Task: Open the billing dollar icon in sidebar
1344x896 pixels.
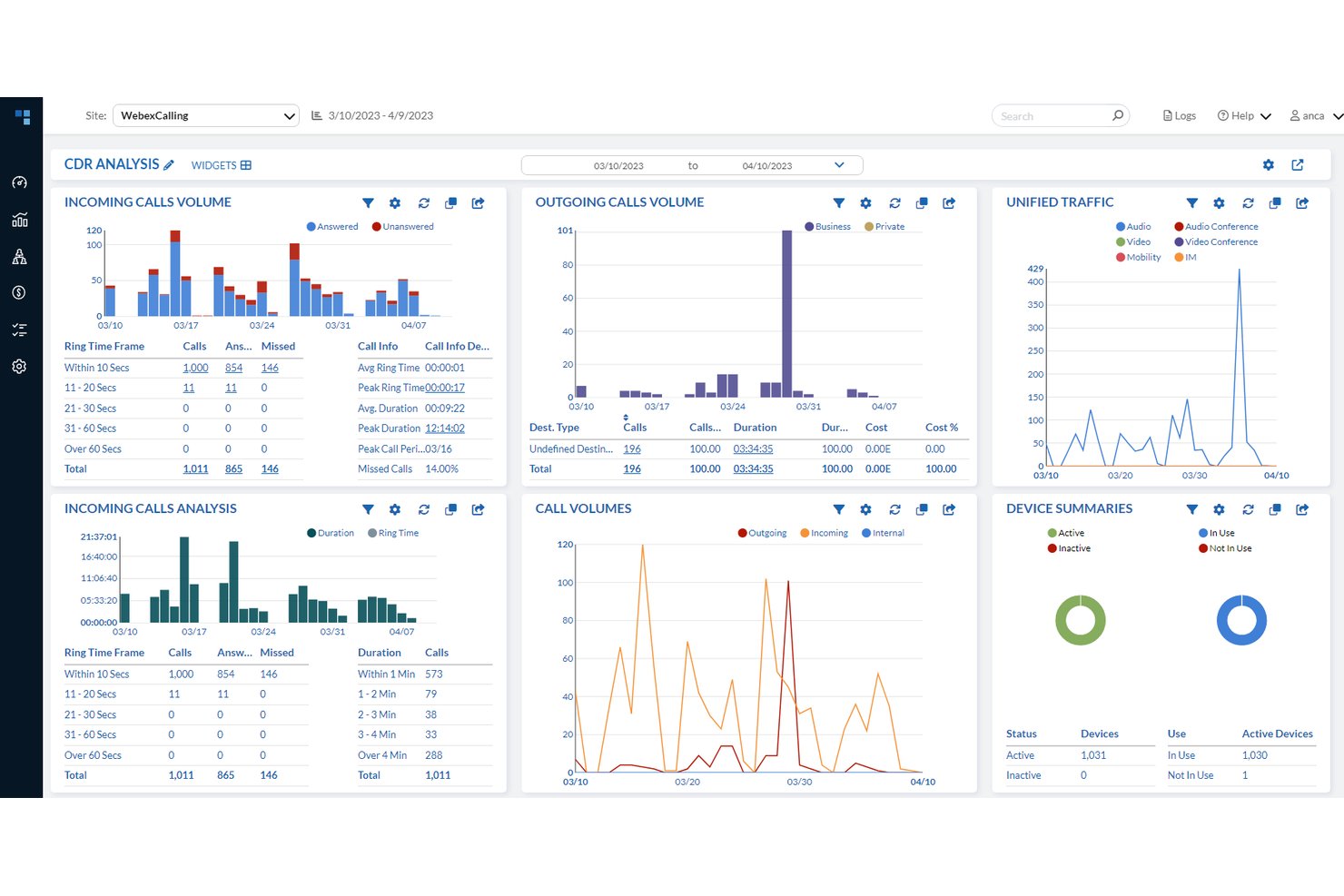Action: pos(19,292)
